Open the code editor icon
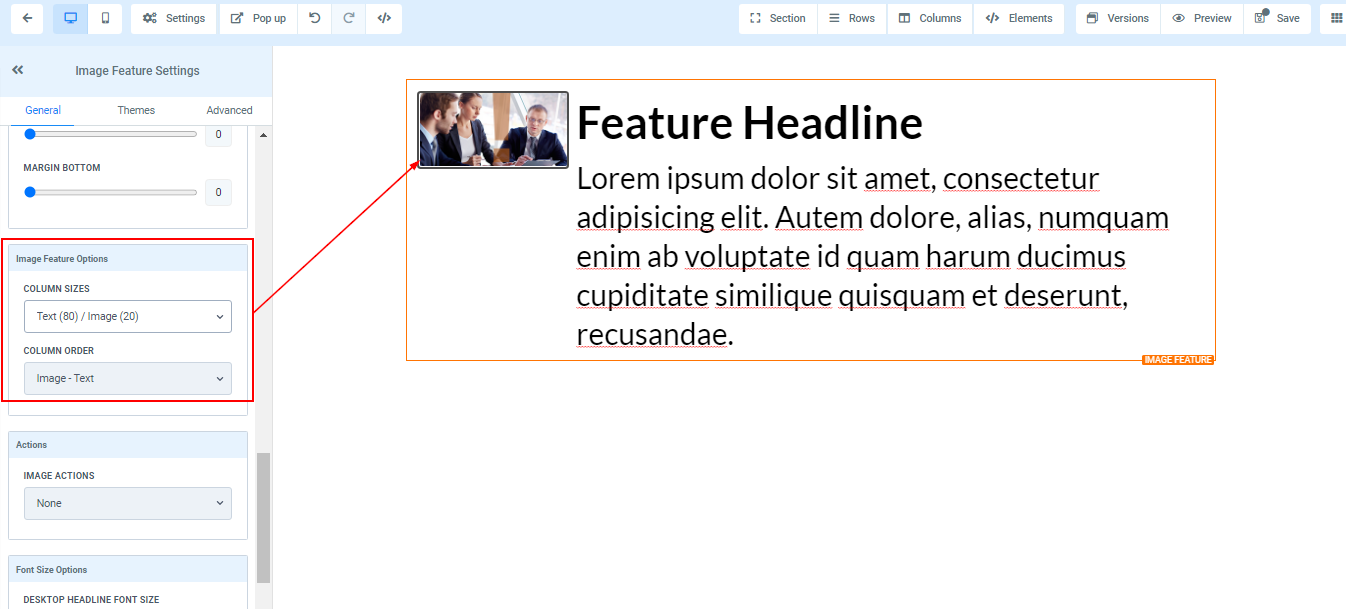This screenshot has width=1346, height=609. tap(384, 18)
